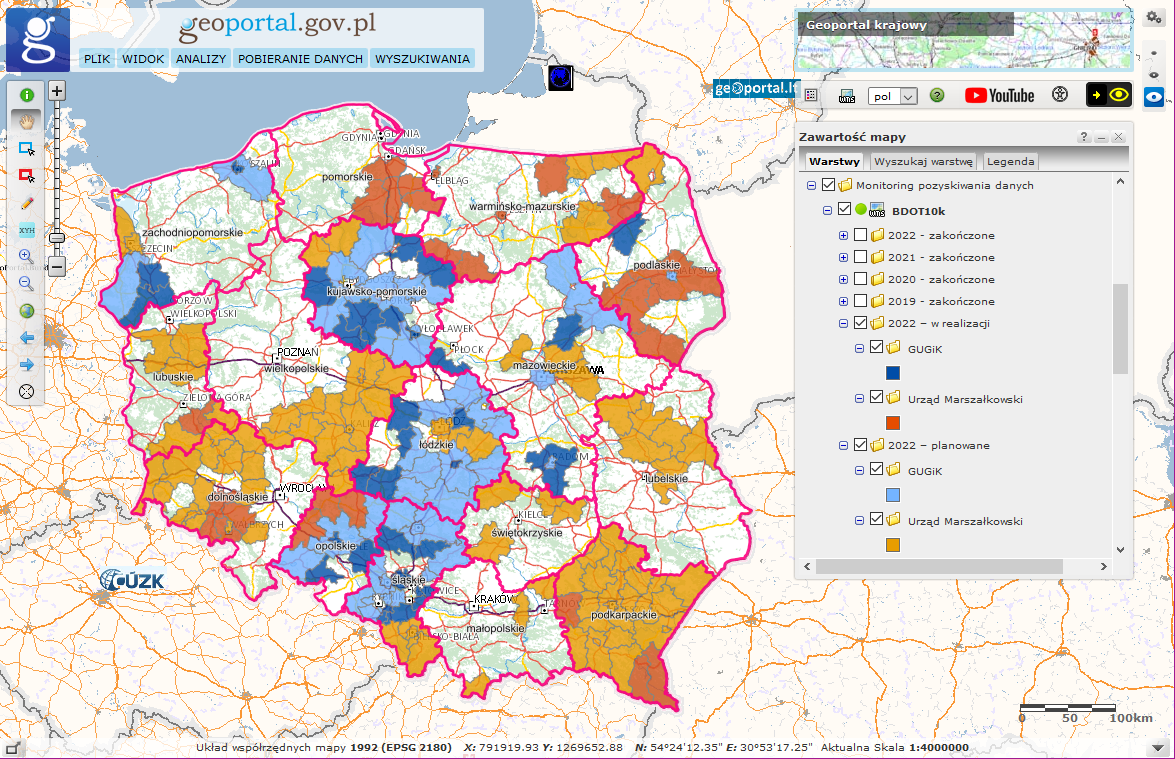
Task: Switch to the Legenda tab
Action: [x=1011, y=161]
